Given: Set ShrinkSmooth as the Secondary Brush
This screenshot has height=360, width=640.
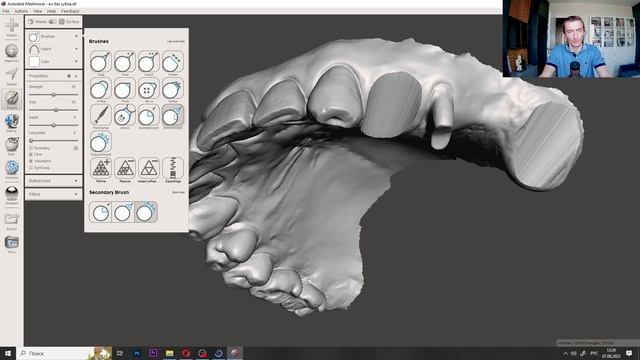Looking at the screenshot, I should [123, 212].
